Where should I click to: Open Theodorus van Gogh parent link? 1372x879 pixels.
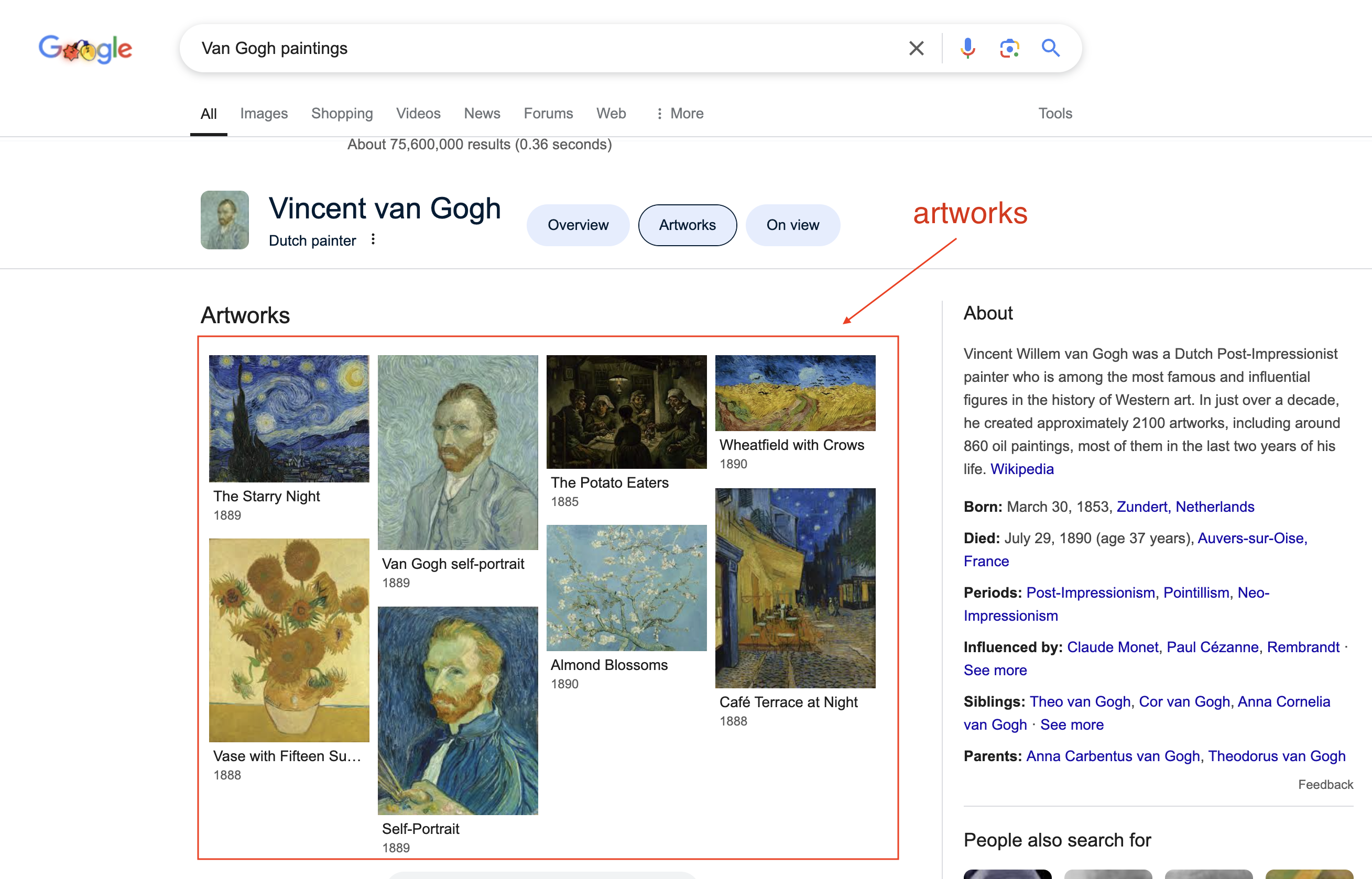click(x=1277, y=756)
